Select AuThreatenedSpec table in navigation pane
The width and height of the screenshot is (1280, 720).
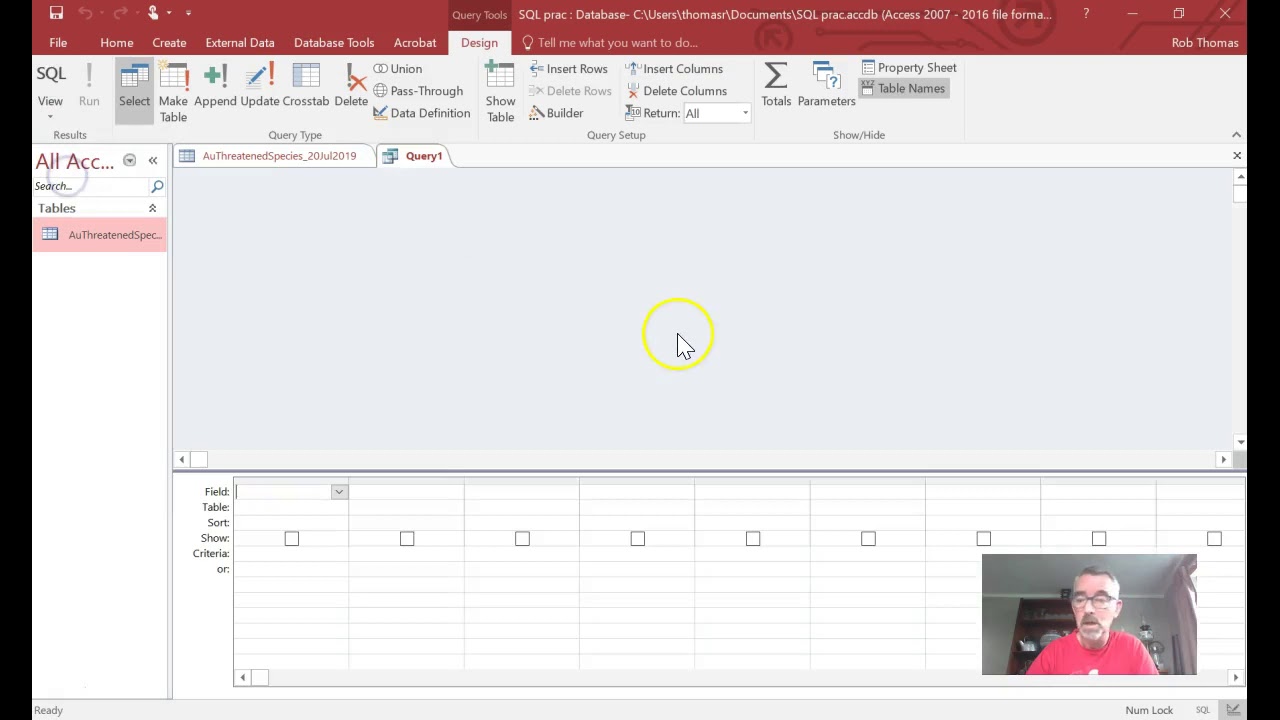coord(100,235)
